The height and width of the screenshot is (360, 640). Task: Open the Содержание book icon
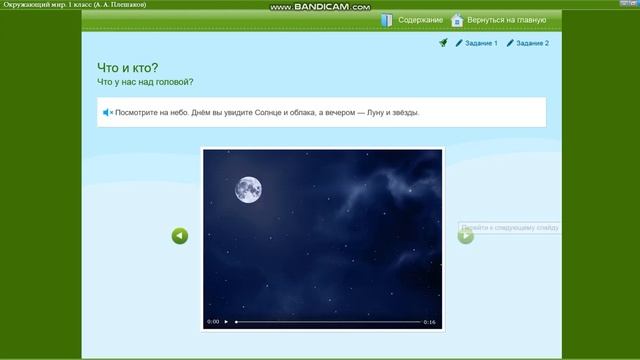pyautogui.click(x=386, y=20)
